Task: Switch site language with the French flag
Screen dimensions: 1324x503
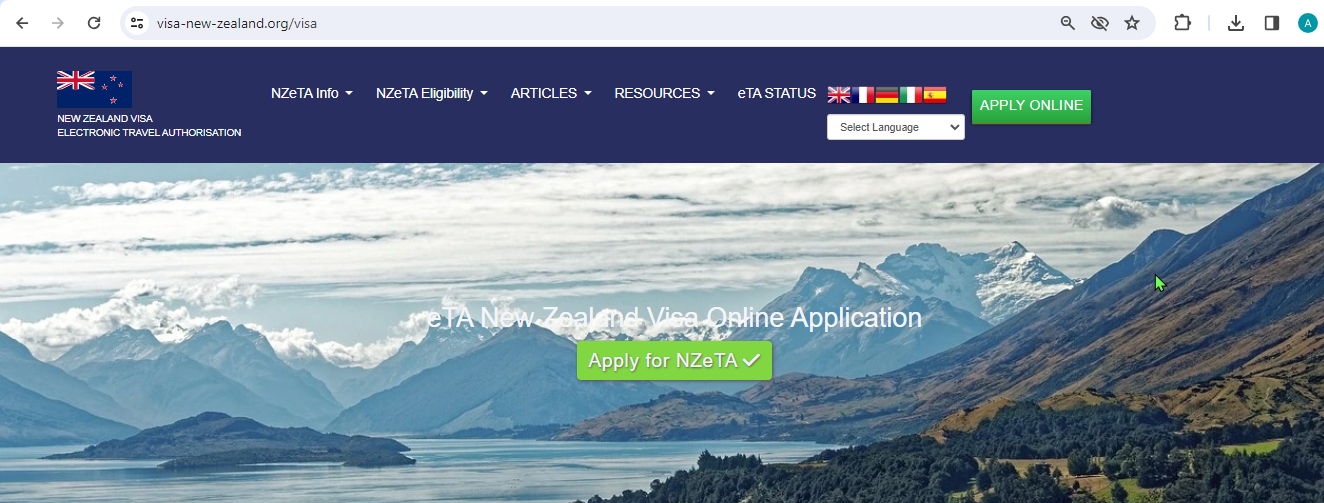Action: [x=863, y=95]
